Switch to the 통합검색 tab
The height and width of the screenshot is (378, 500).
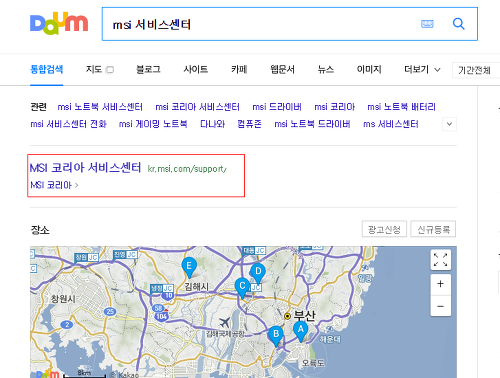click(47, 69)
